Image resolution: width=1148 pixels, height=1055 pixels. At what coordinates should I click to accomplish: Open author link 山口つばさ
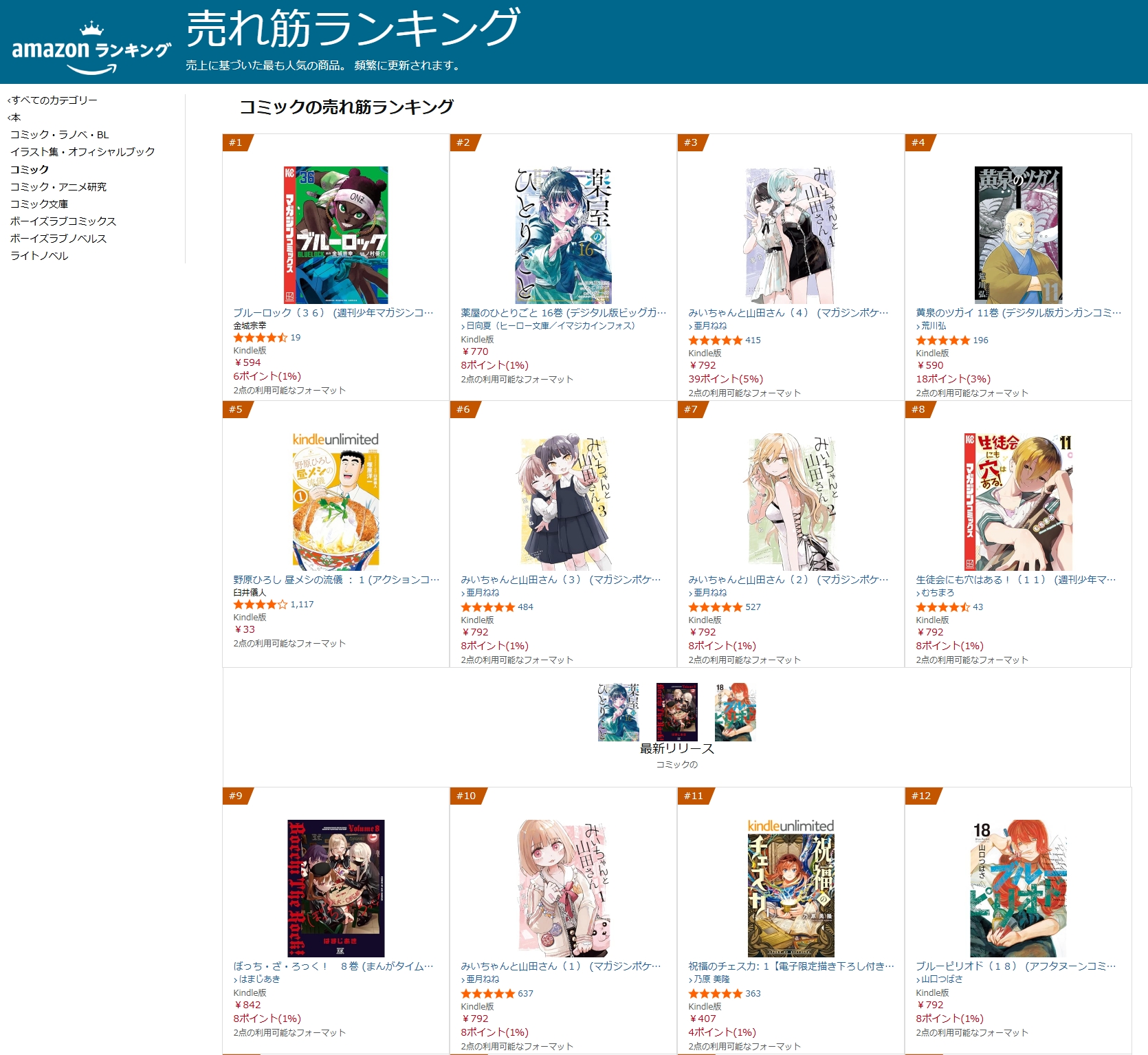(x=941, y=979)
